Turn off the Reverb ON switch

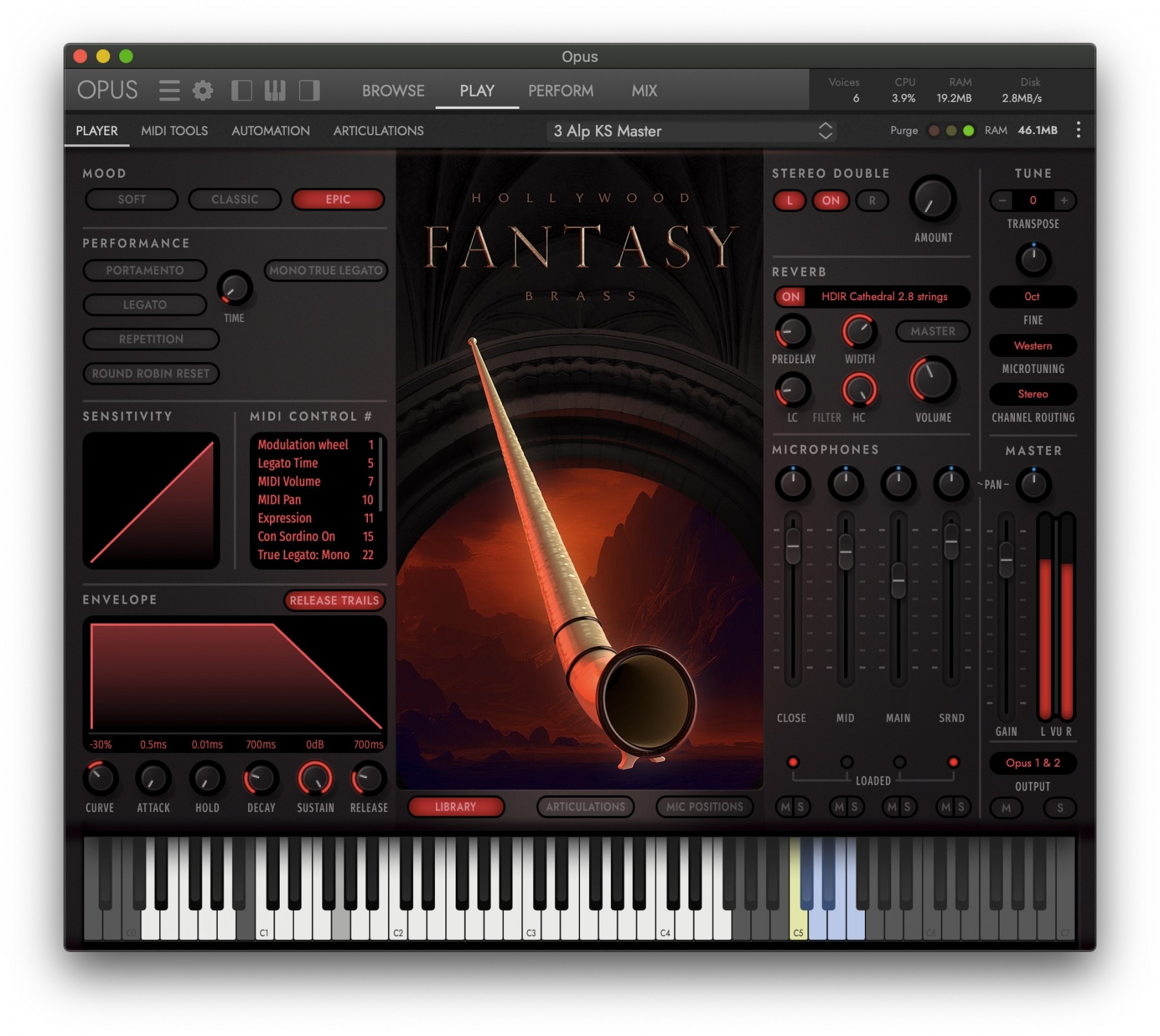tap(791, 297)
